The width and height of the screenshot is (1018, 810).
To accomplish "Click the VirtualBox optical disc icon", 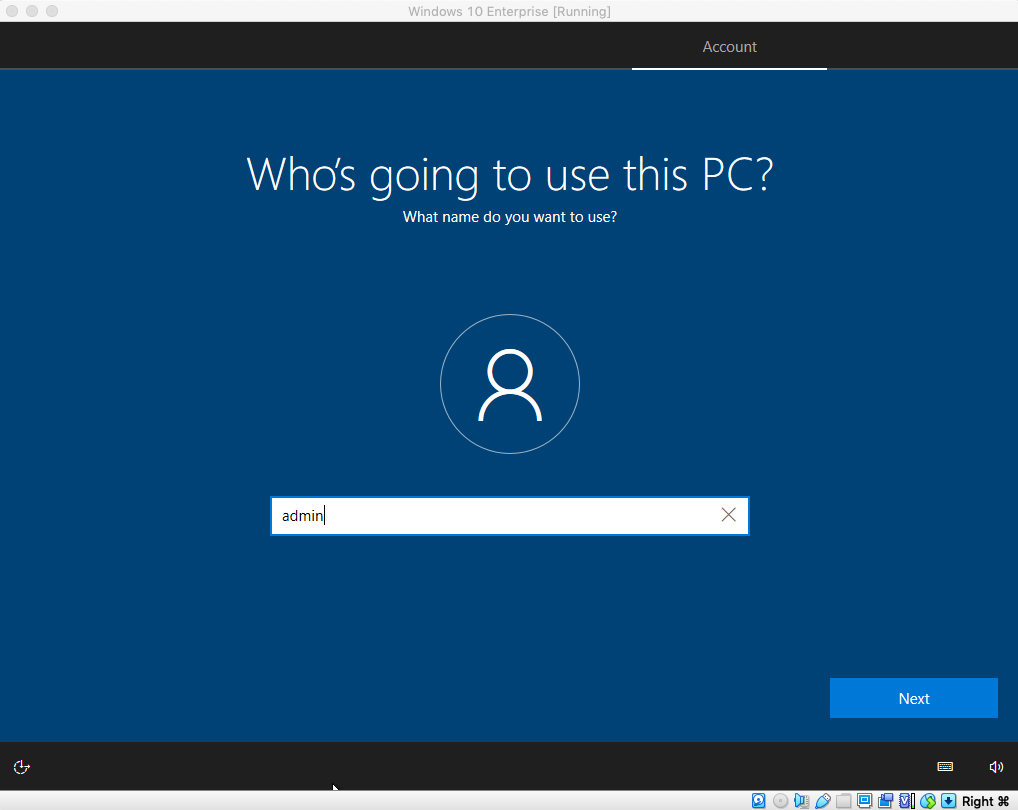I will click(x=780, y=801).
